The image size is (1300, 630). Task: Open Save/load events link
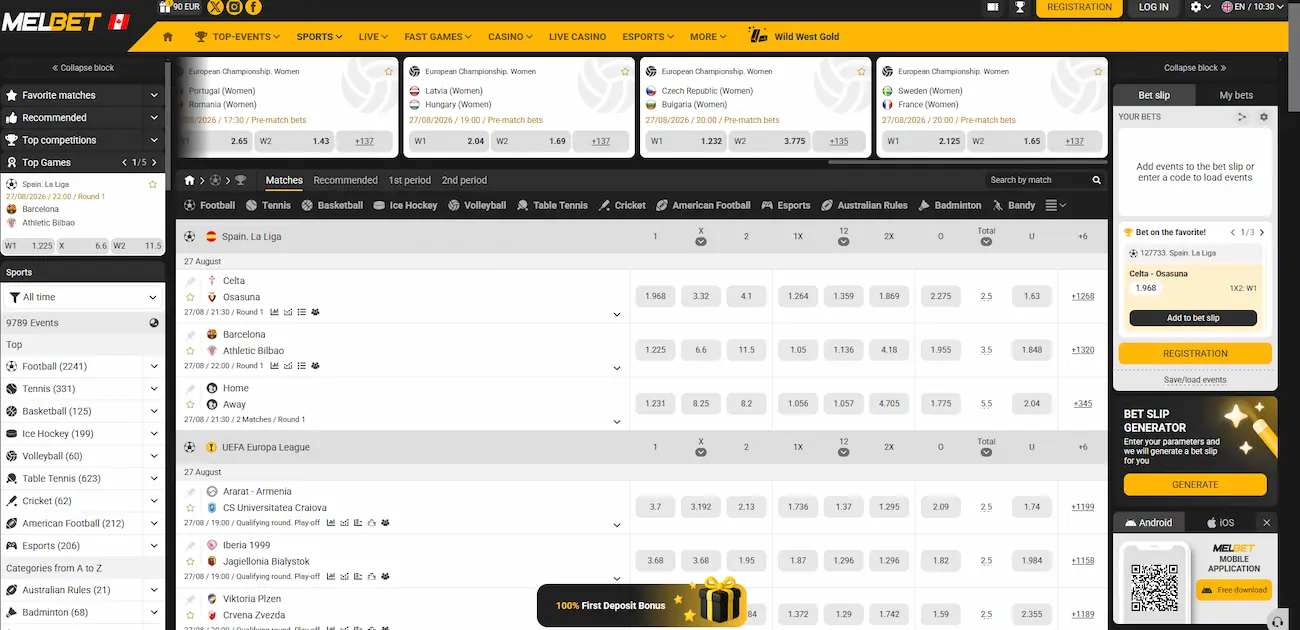click(x=1195, y=380)
